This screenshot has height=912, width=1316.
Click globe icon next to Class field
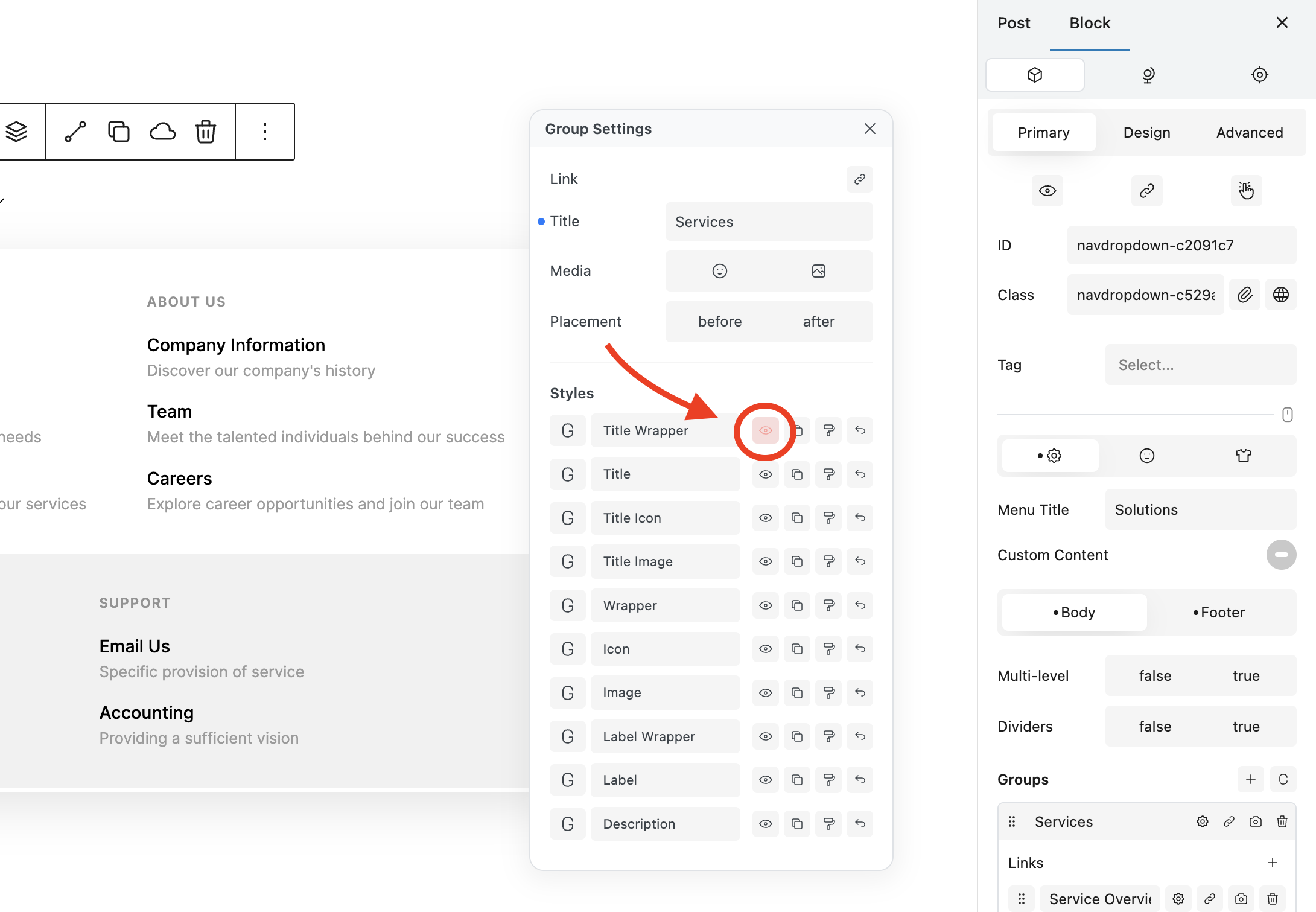pyautogui.click(x=1280, y=295)
